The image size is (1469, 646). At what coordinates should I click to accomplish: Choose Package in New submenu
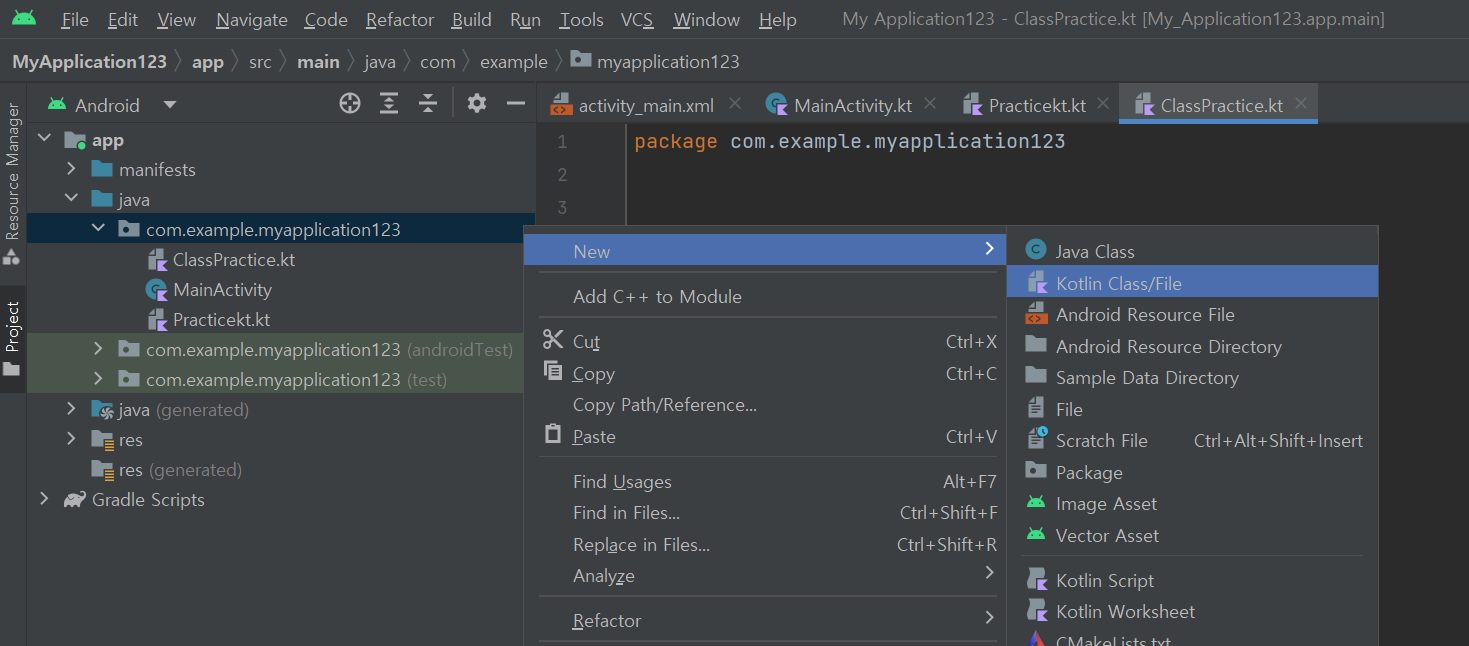tap(1192, 472)
